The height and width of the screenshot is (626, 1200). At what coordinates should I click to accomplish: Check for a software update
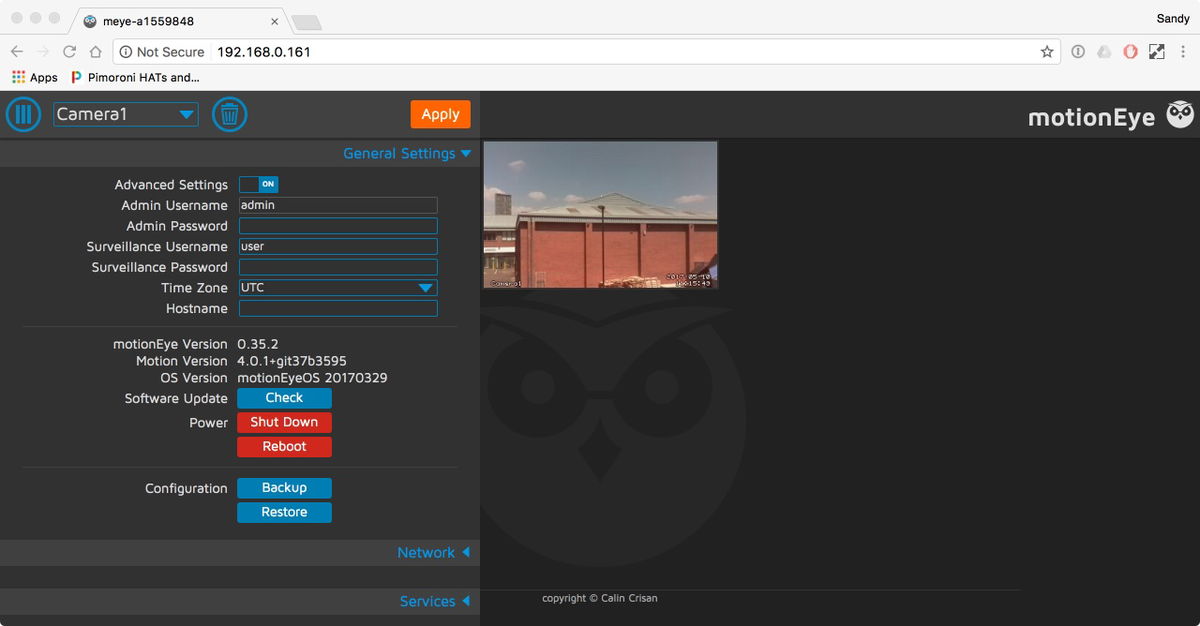pos(284,397)
